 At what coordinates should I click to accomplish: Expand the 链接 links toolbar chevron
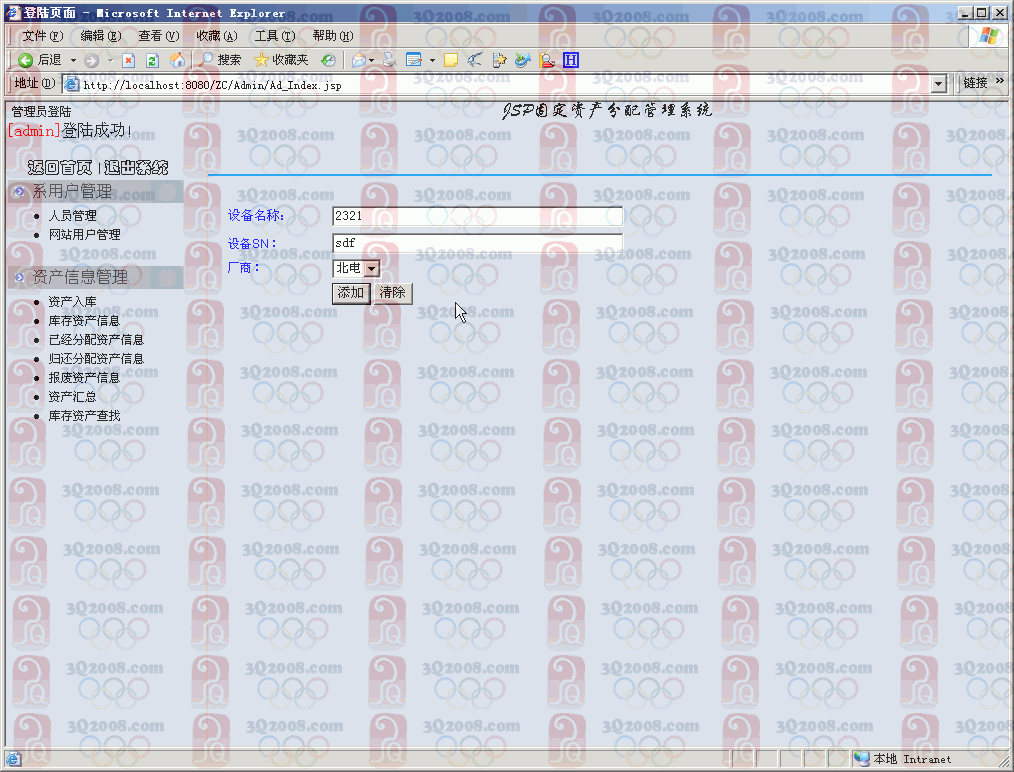point(1000,81)
